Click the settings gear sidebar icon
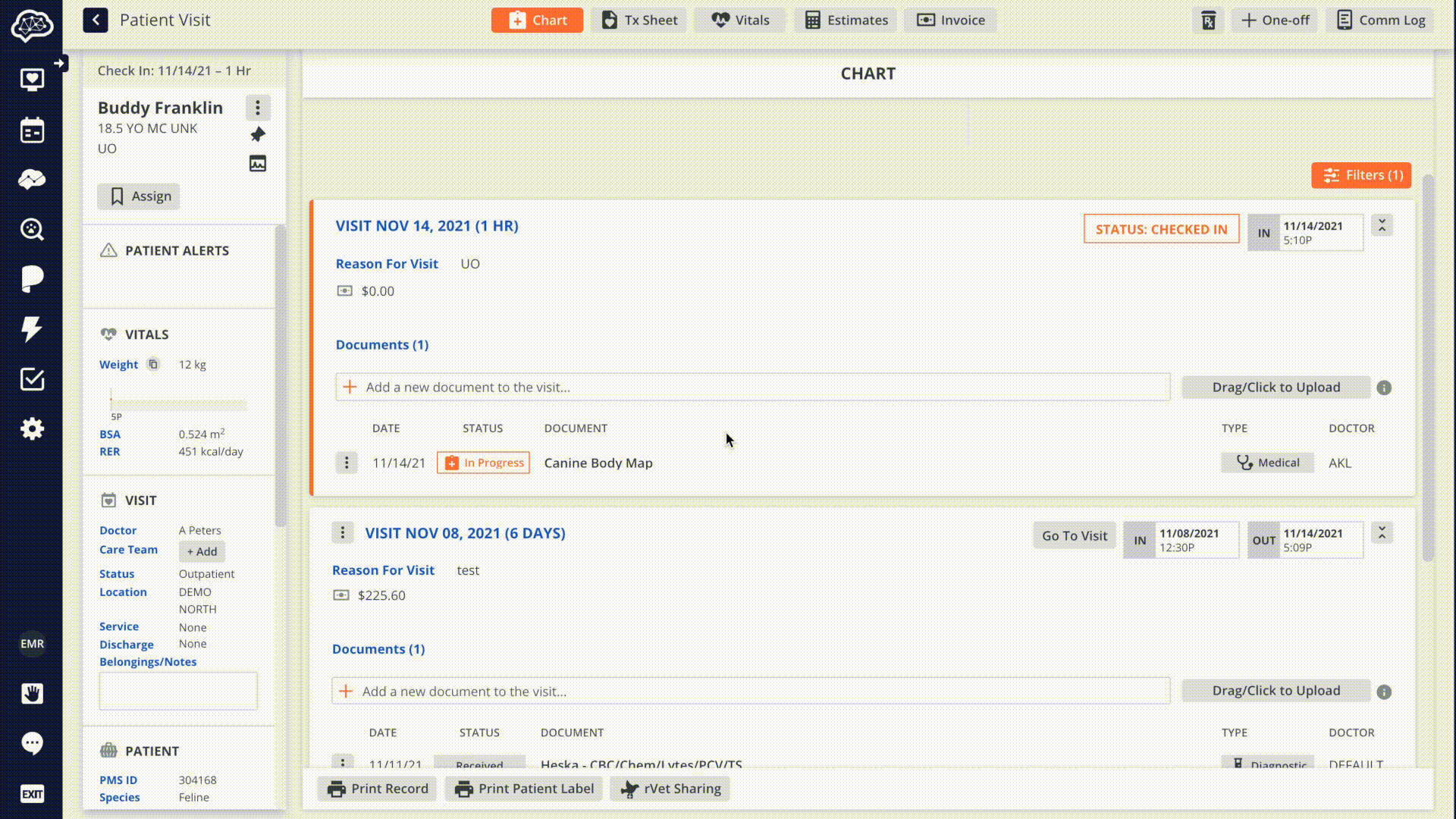This screenshot has height=819, width=1456. coord(32,429)
